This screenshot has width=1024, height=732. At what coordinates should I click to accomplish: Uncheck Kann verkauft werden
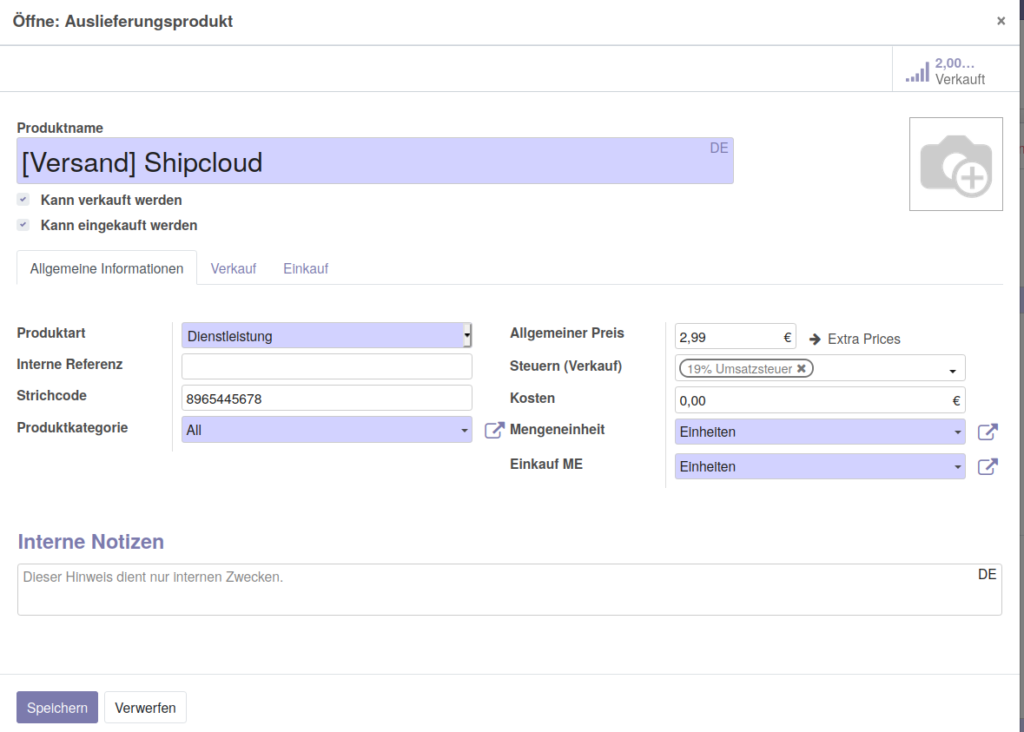tap(22, 200)
